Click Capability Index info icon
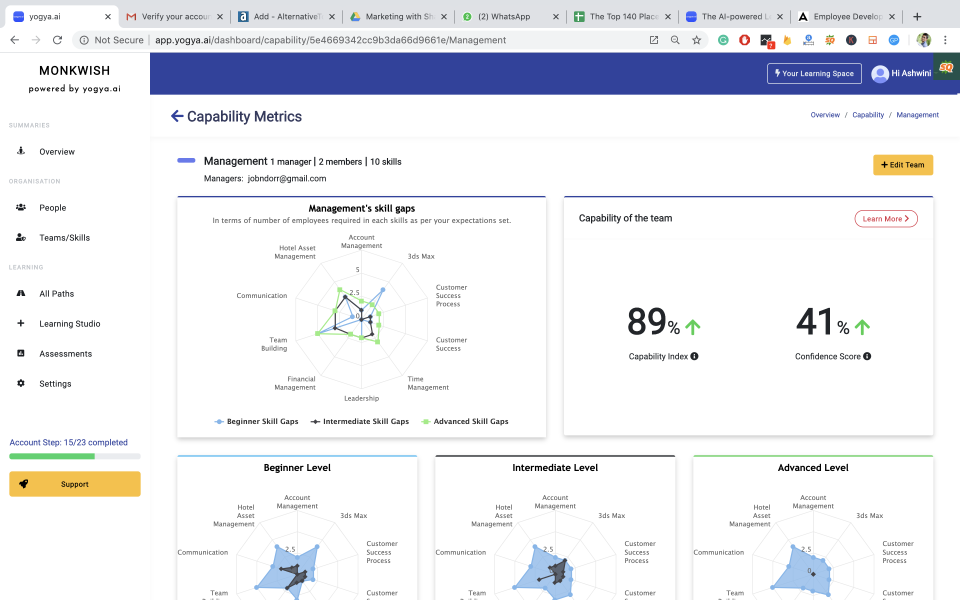The height and width of the screenshot is (600, 960). click(x=694, y=357)
